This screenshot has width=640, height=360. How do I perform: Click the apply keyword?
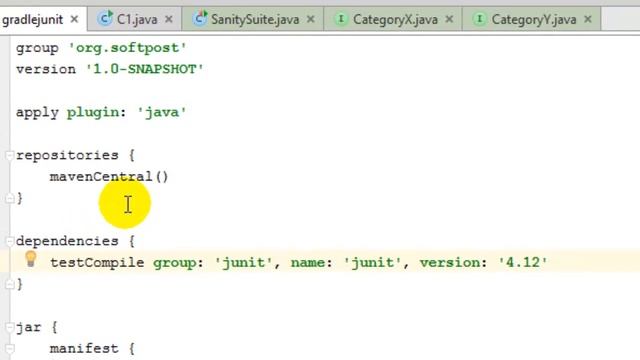click(x=37, y=112)
